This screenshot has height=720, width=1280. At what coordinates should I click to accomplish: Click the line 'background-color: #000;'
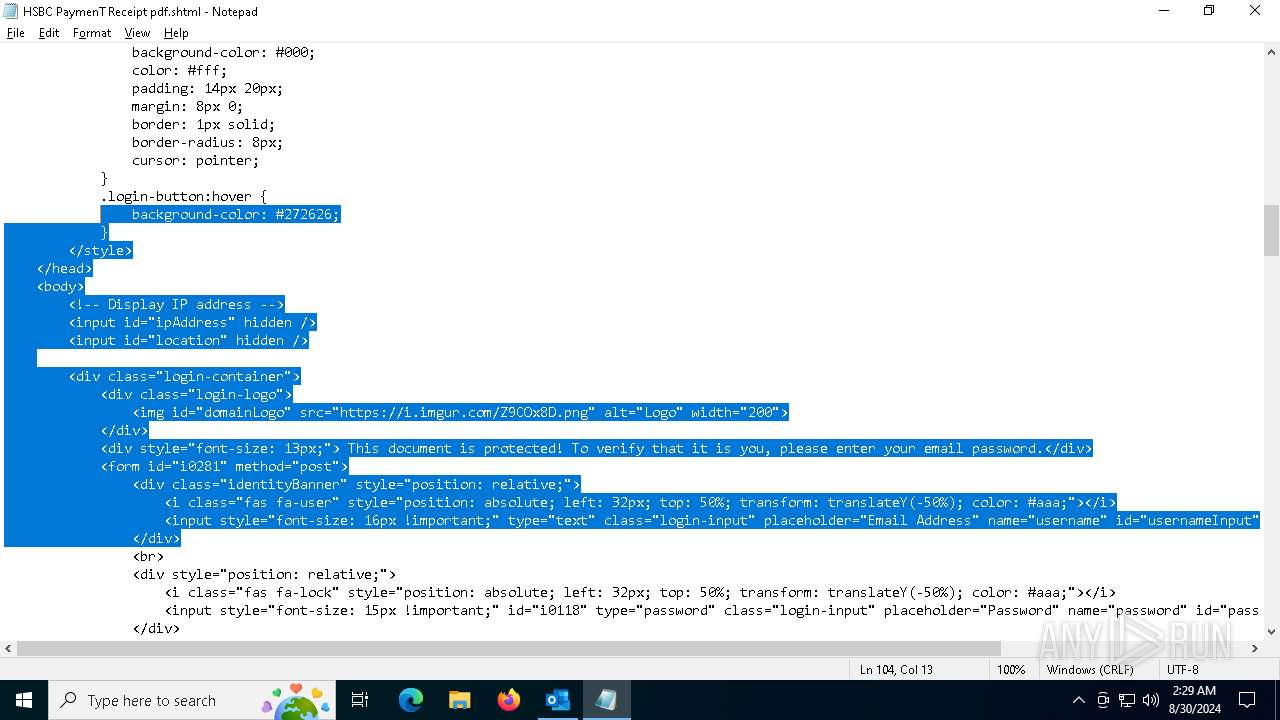tap(223, 52)
